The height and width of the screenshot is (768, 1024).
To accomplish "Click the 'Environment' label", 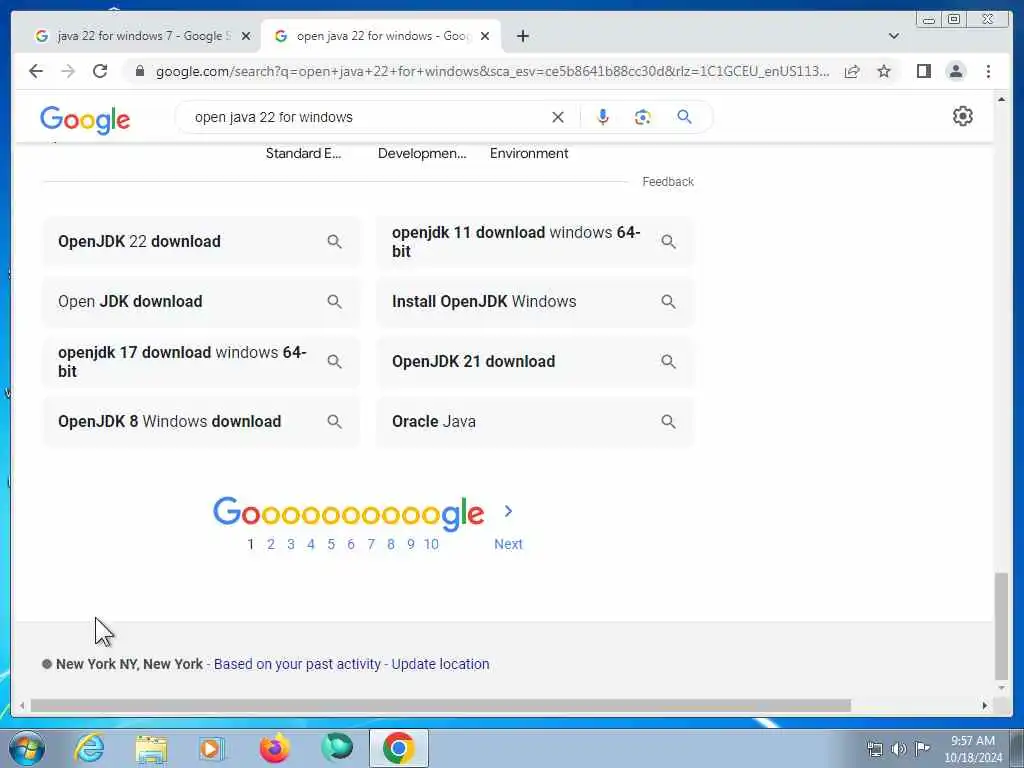I will coord(529,153).
